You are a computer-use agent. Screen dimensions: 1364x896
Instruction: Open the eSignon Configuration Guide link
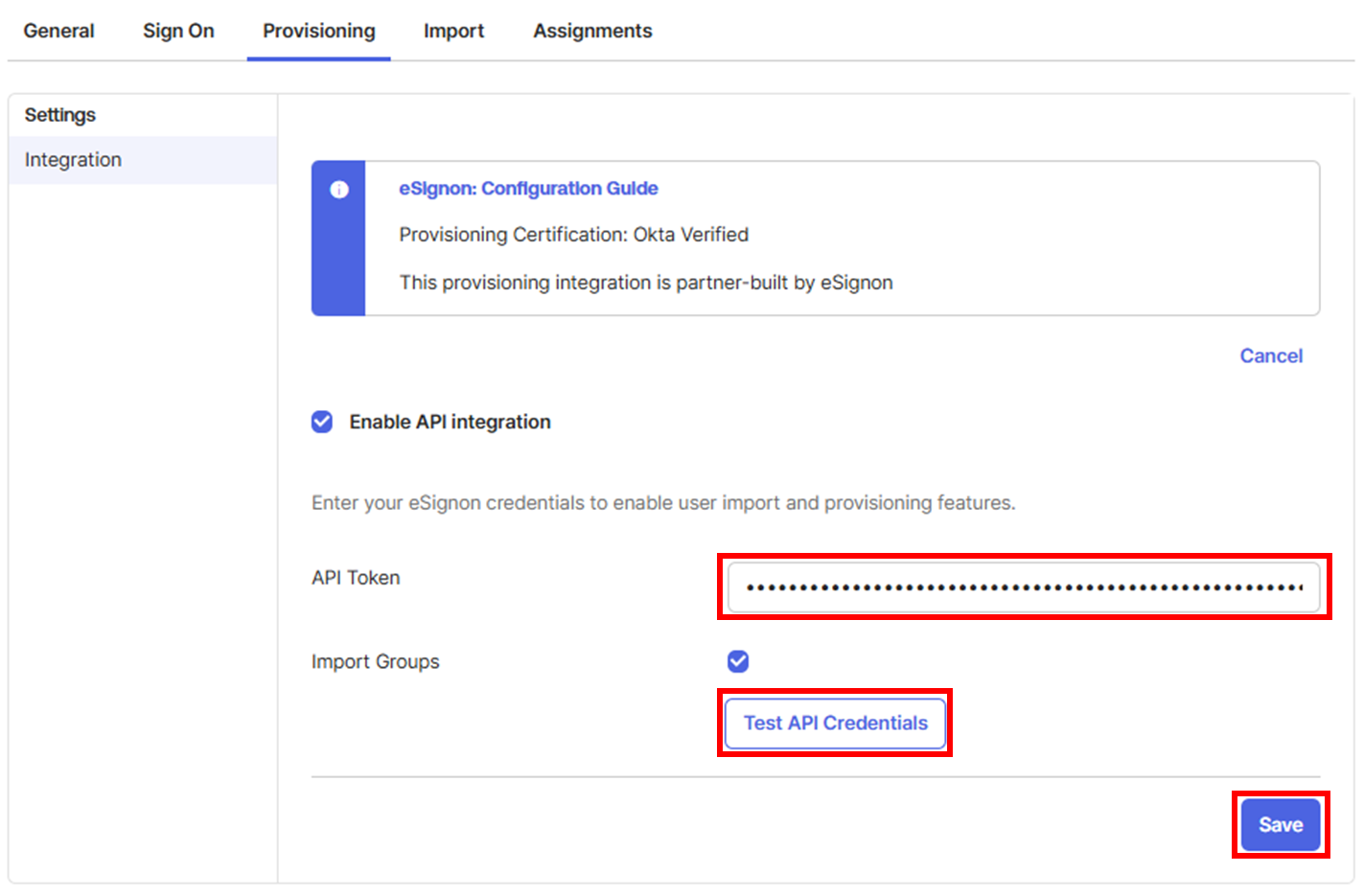pyautogui.click(x=528, y=188)
